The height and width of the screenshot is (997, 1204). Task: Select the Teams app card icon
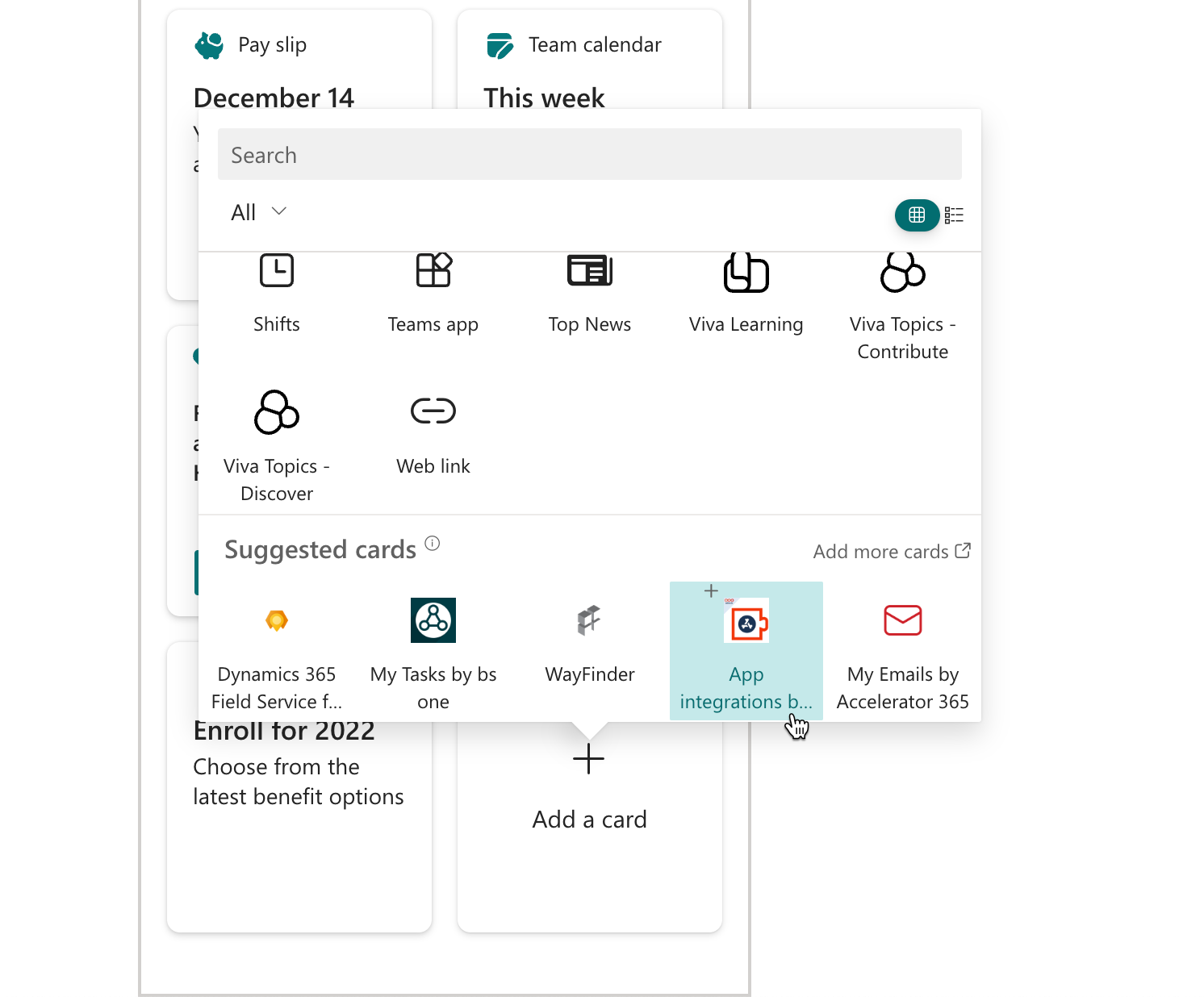(x=433, y=270)
